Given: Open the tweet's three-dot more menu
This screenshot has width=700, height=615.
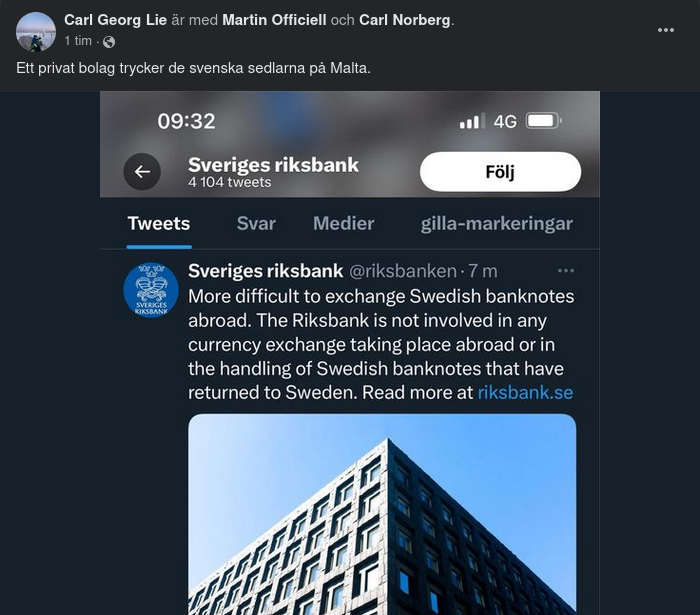Looking at the screenshot, I should tap(566, 271).
